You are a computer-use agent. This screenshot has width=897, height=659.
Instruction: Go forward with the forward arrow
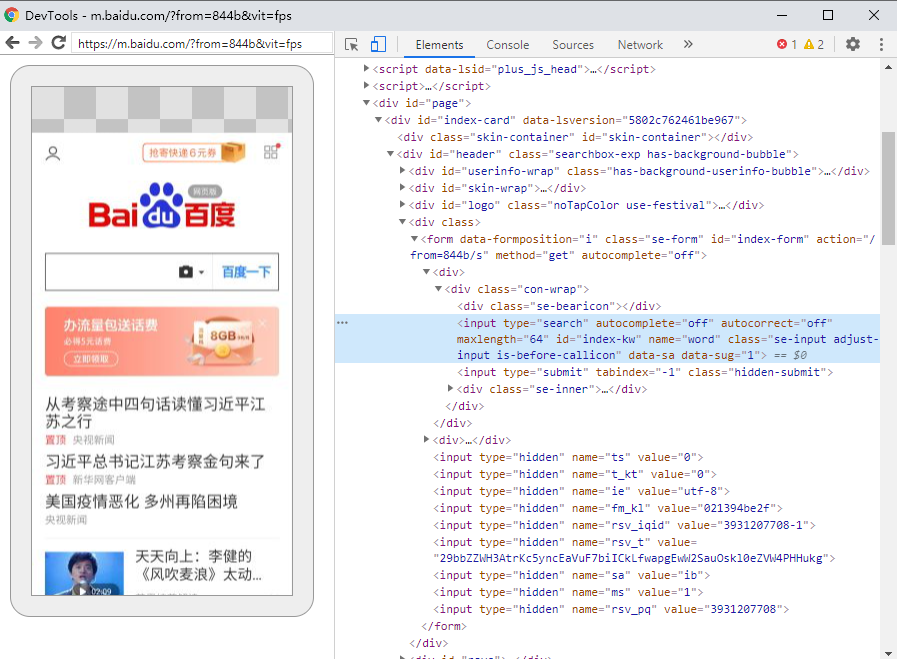coord(35,43)
